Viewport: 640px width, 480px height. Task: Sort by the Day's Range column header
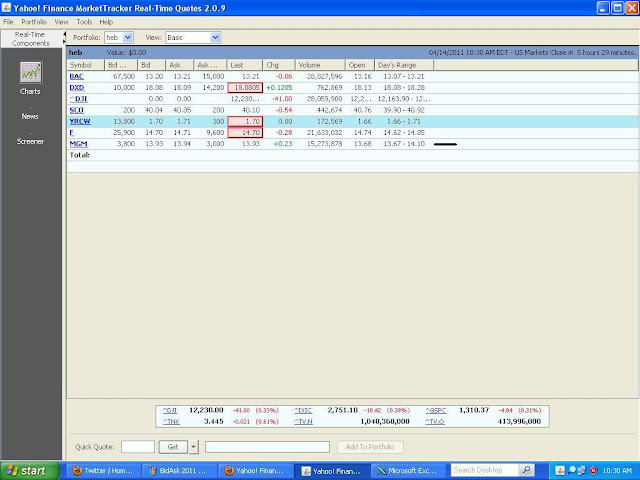404,65
